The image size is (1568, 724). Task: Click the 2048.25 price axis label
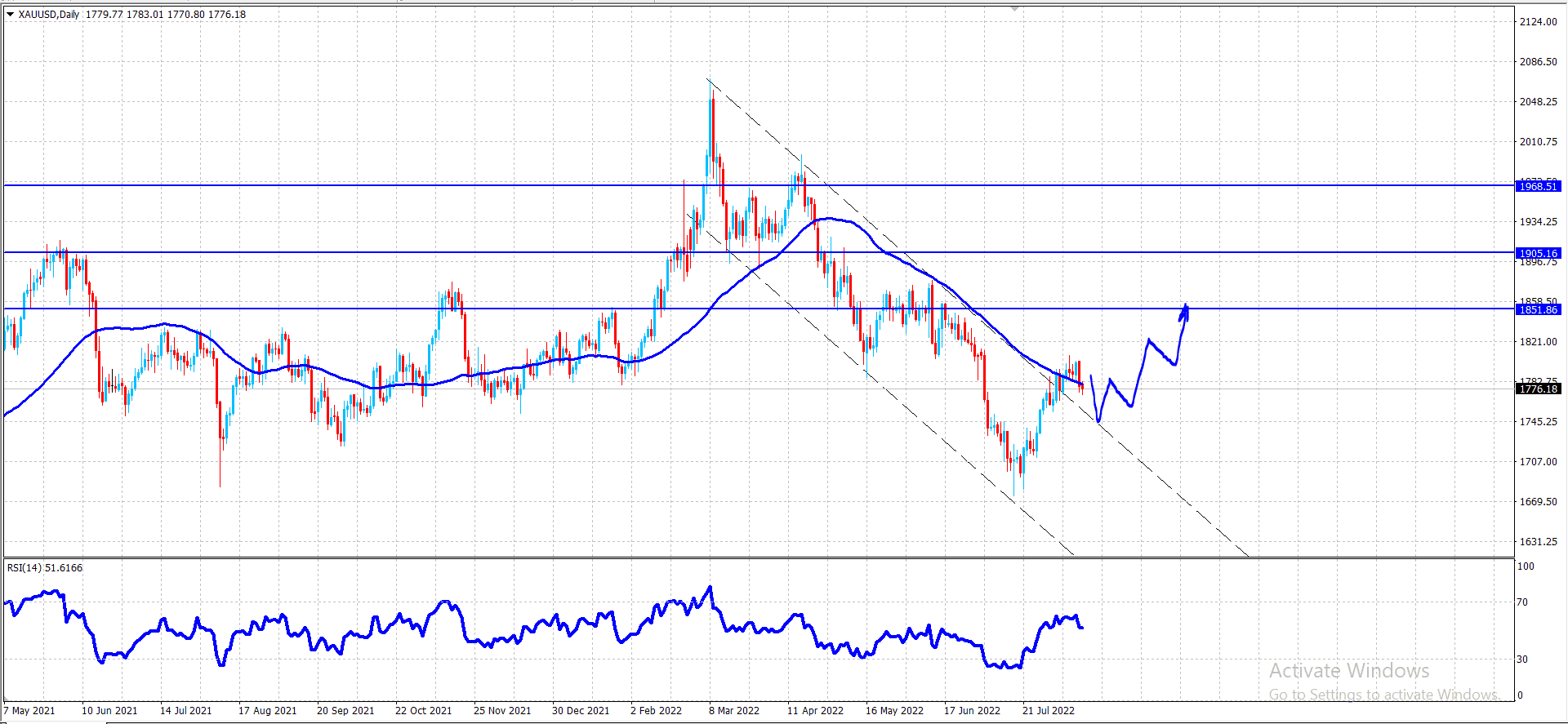(x=1539, y=101)
